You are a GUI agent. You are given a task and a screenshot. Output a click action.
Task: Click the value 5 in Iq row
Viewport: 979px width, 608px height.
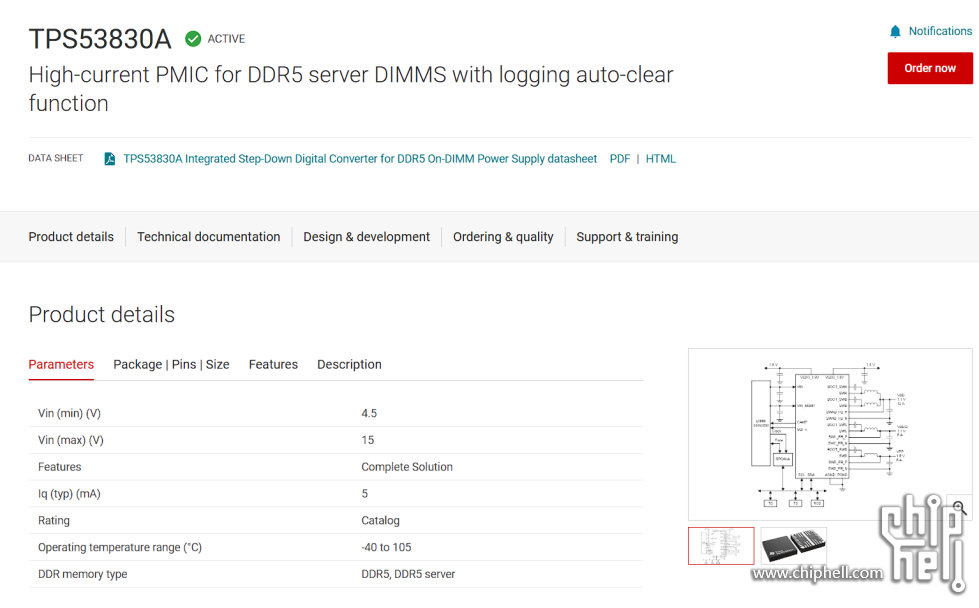(365, 494)
